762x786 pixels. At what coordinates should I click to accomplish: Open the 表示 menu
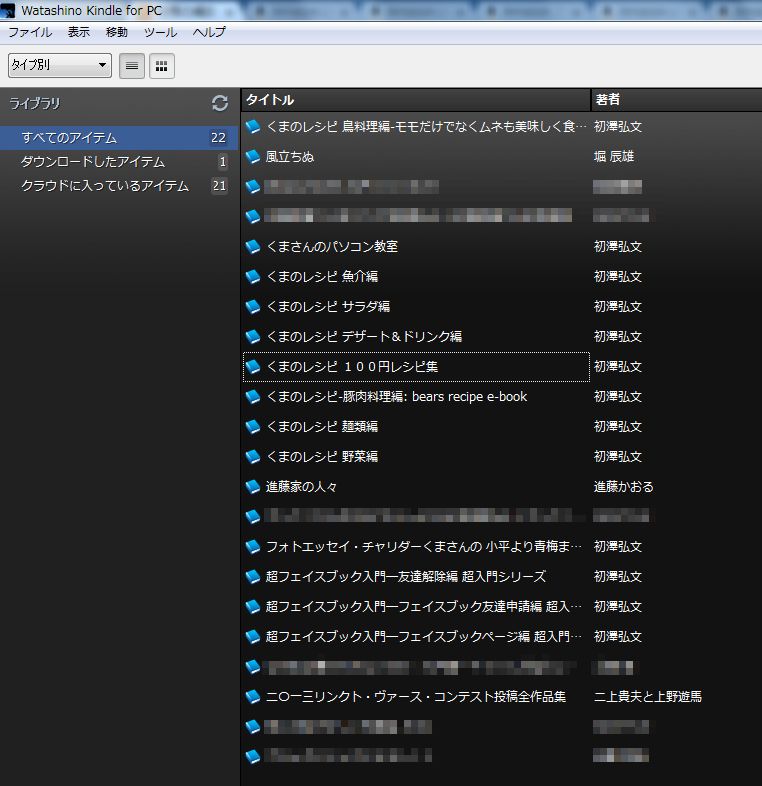tap(79, 32)
